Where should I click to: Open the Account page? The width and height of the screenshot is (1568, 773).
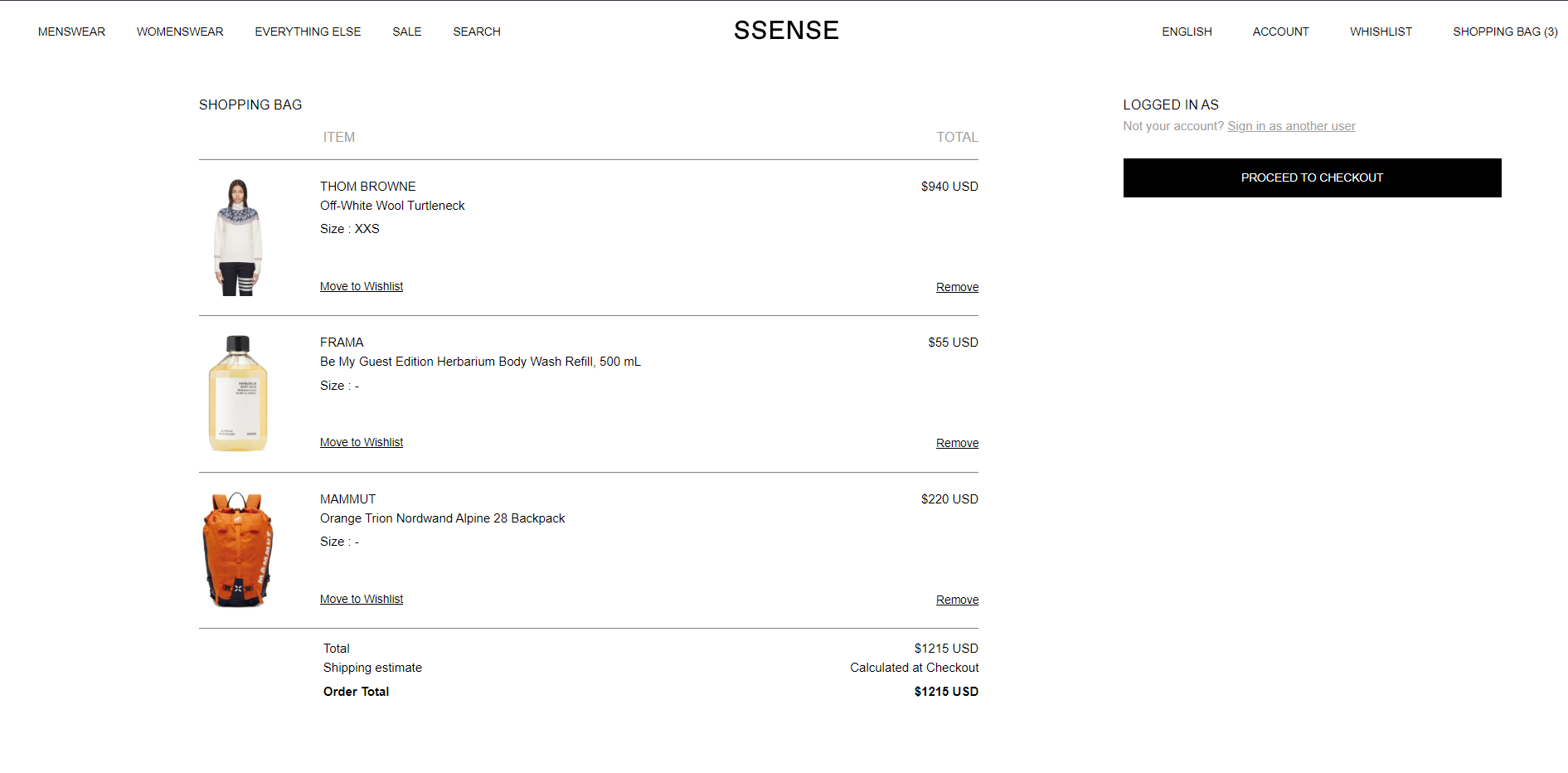[x=1280, y=32]
